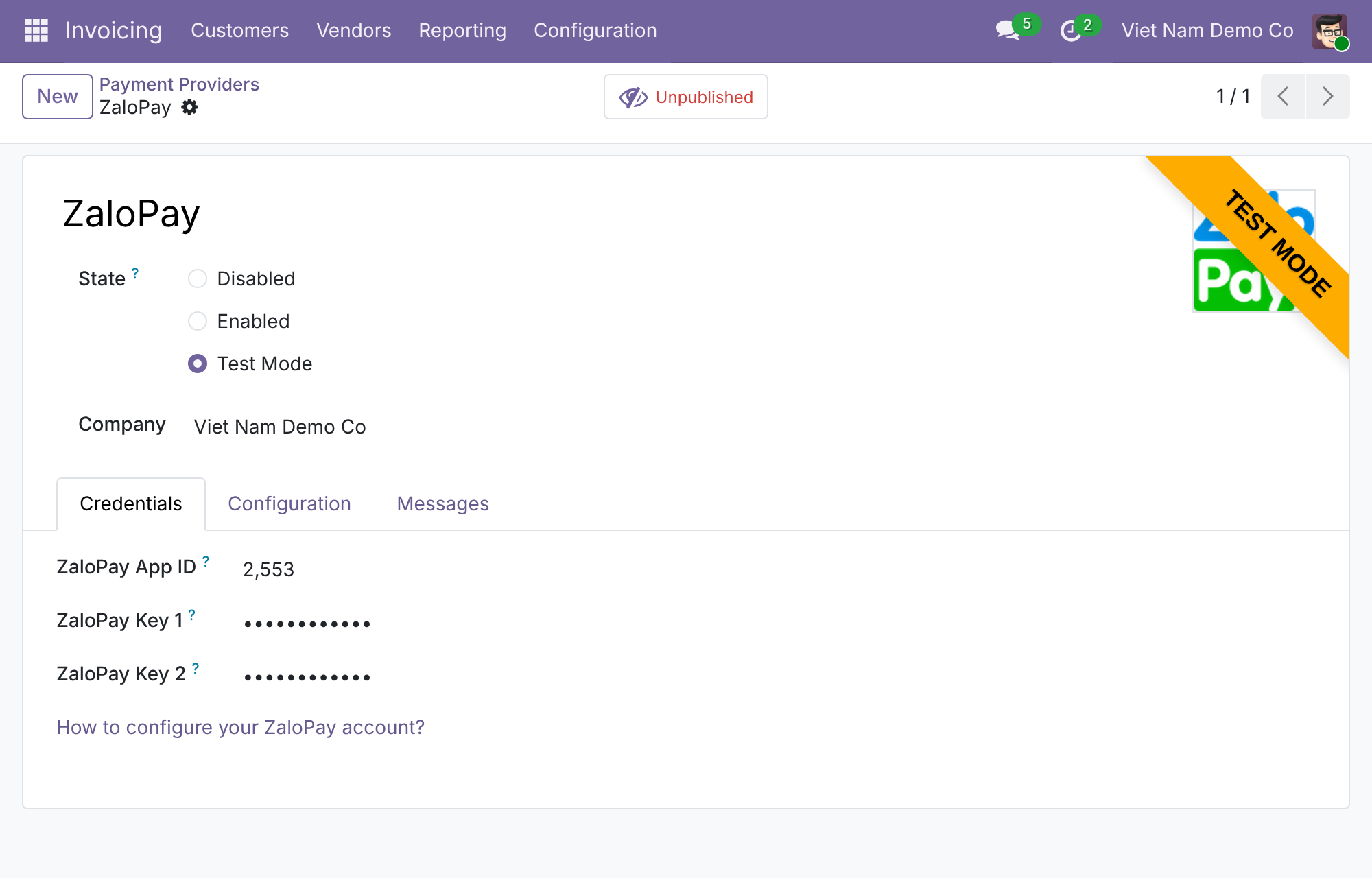1372x878 pixels.
Task: Select the Enabled state option
Action: point(198,321)
